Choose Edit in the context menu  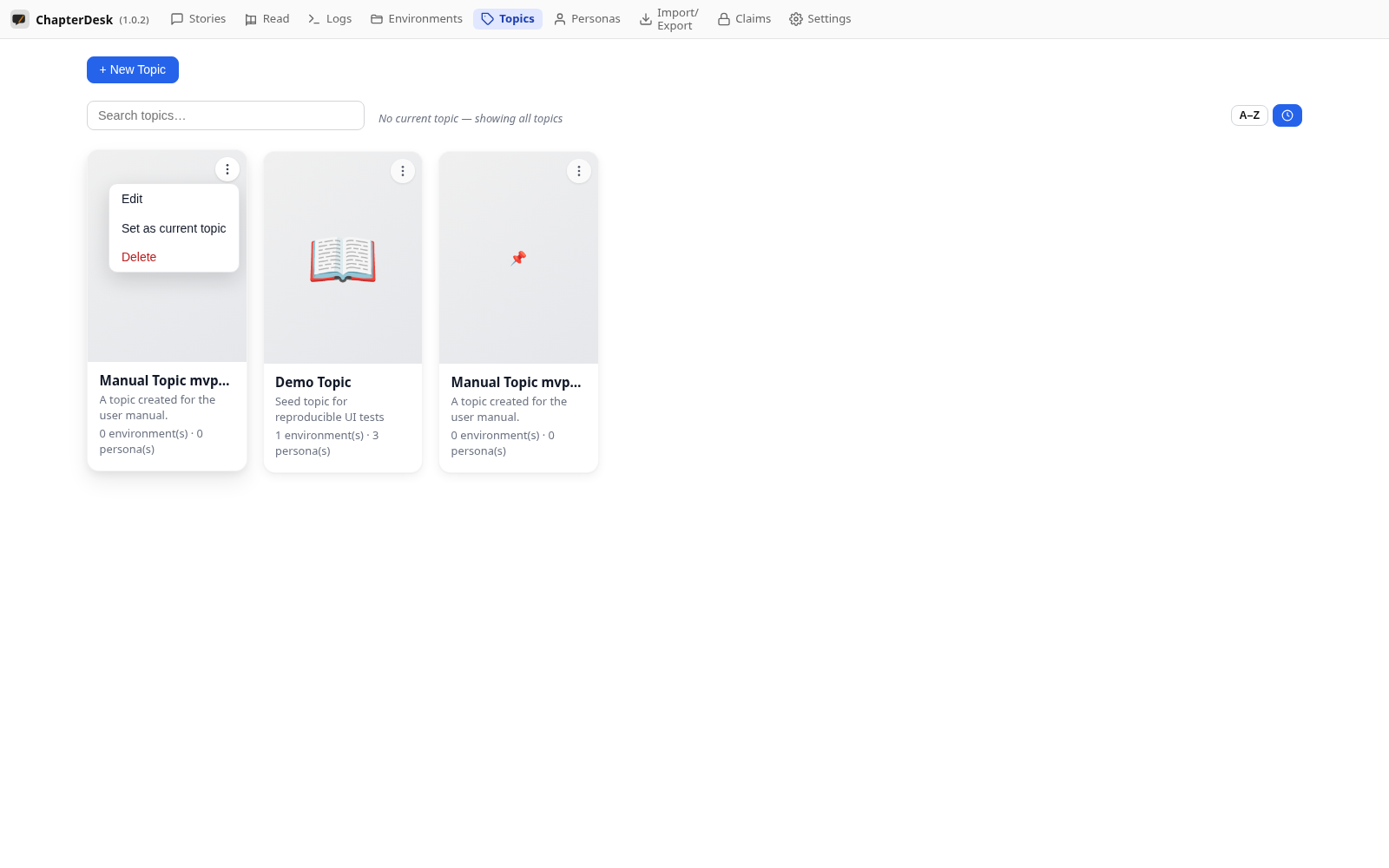[174, 199]
